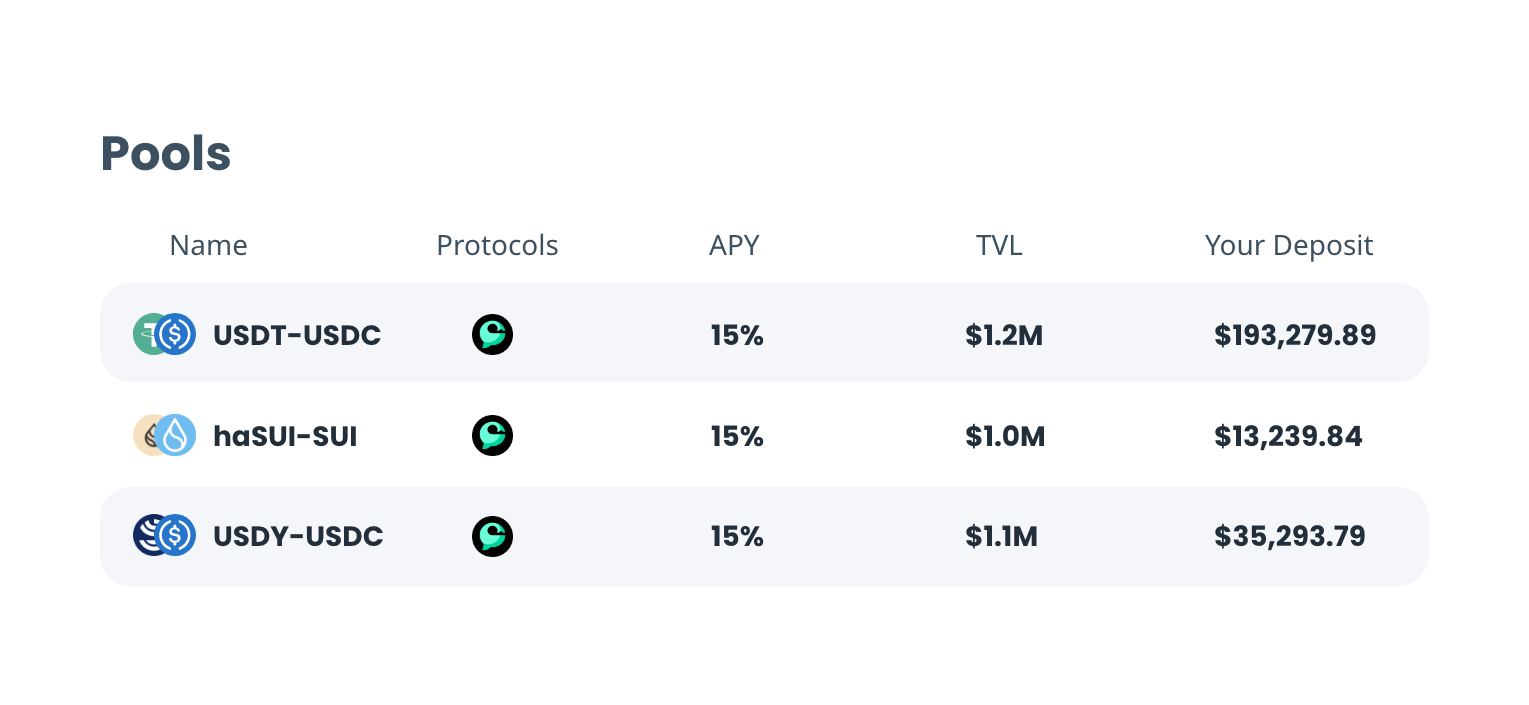The width and height of the screenshot is (1529, 705).
Task: Click the $35,293.79 deposit amount
Action: 1290,536
